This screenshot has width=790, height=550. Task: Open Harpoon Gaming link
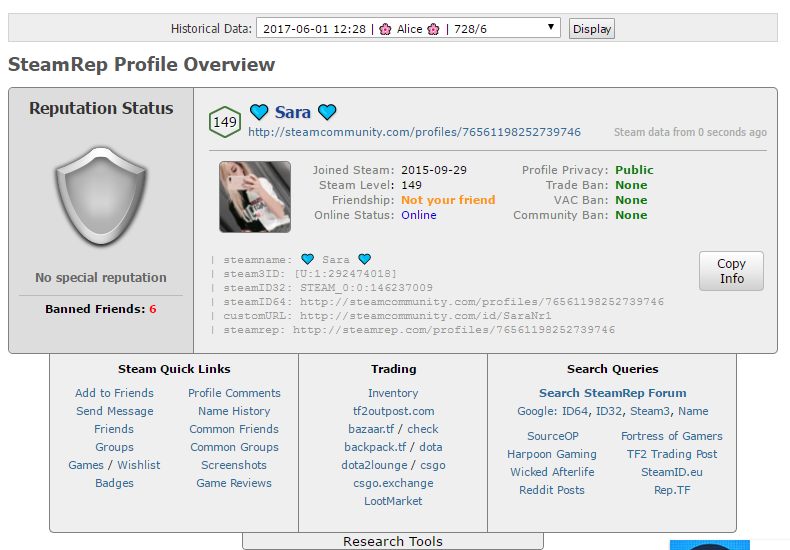[x=552, y=454]
